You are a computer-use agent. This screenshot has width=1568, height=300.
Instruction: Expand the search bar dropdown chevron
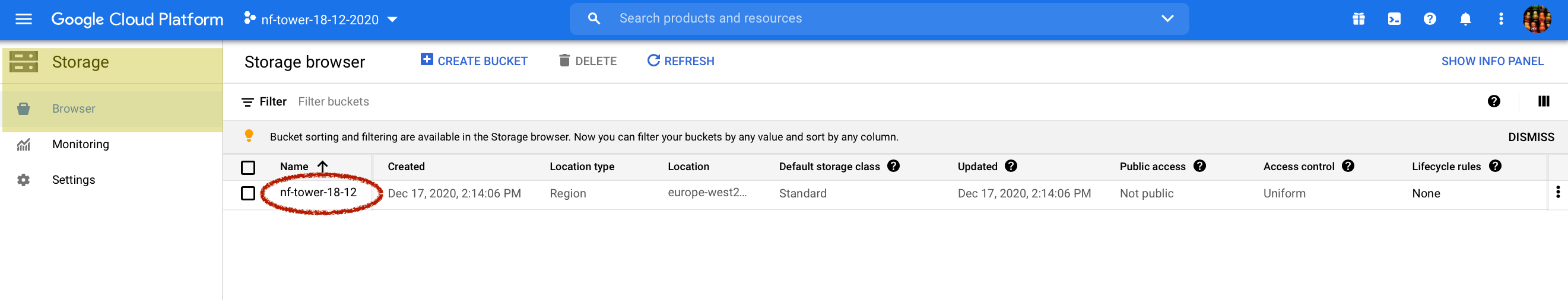[1167, 19]
